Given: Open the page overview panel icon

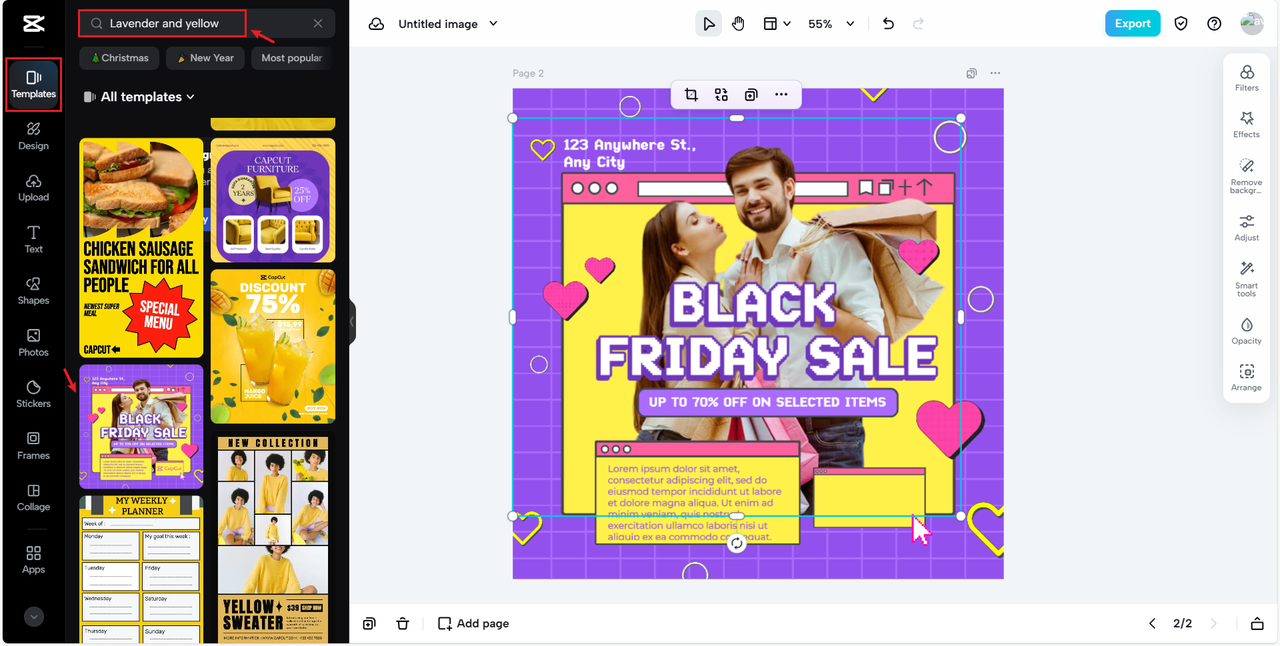Looking at the screenshot, I should pos(1257,623).
